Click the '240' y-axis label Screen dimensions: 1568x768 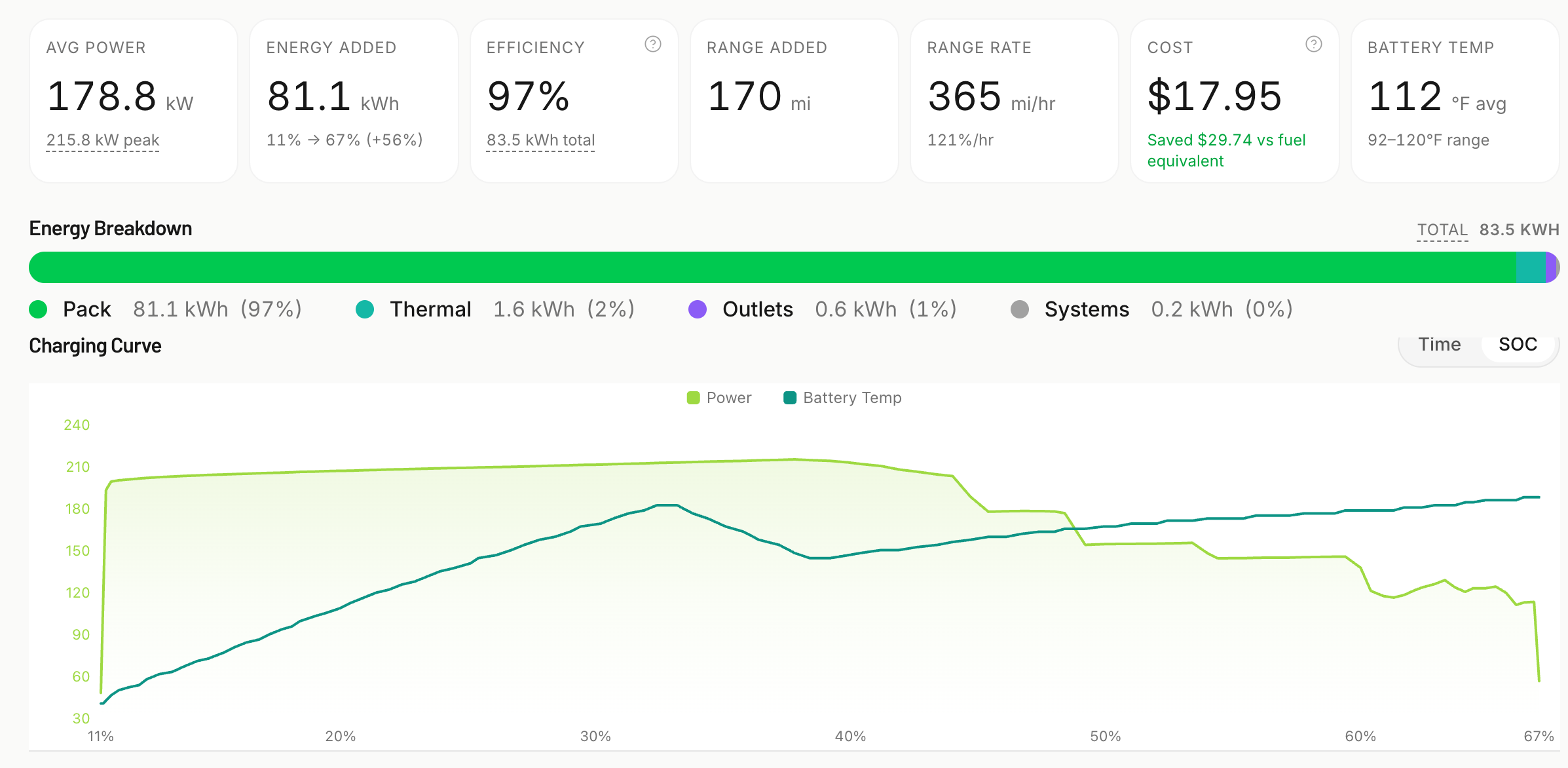pos(77,425)
